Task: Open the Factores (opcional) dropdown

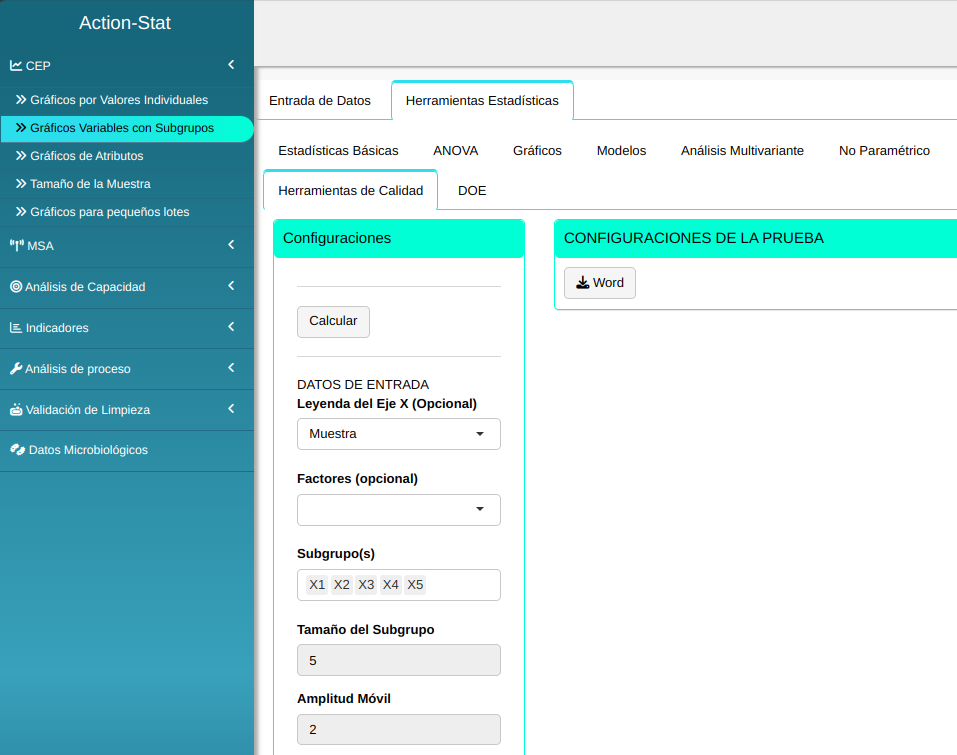Action: (398, 510)
